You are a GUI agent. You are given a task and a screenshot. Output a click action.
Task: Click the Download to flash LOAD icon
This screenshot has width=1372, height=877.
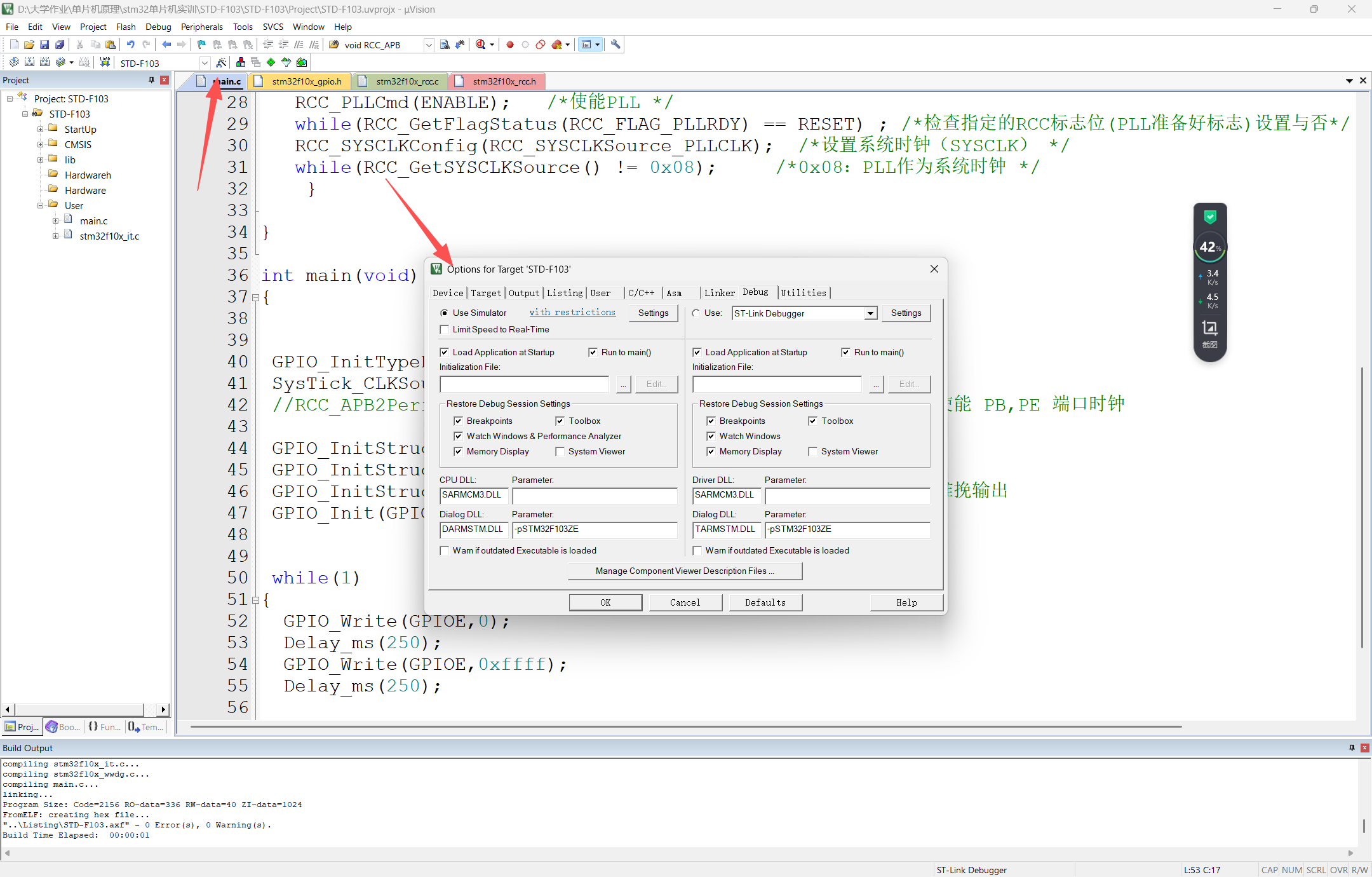point(105,62)
